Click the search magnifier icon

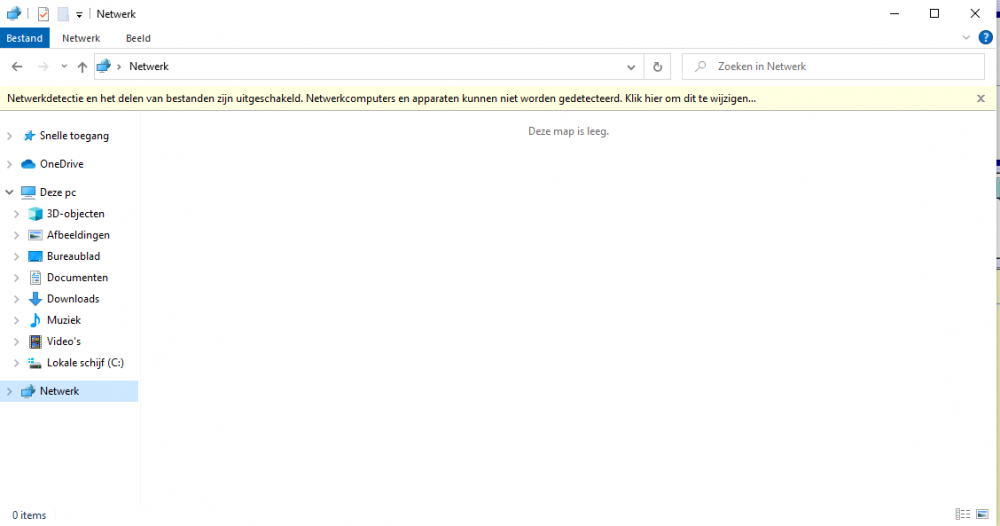[x=701, y=66]
